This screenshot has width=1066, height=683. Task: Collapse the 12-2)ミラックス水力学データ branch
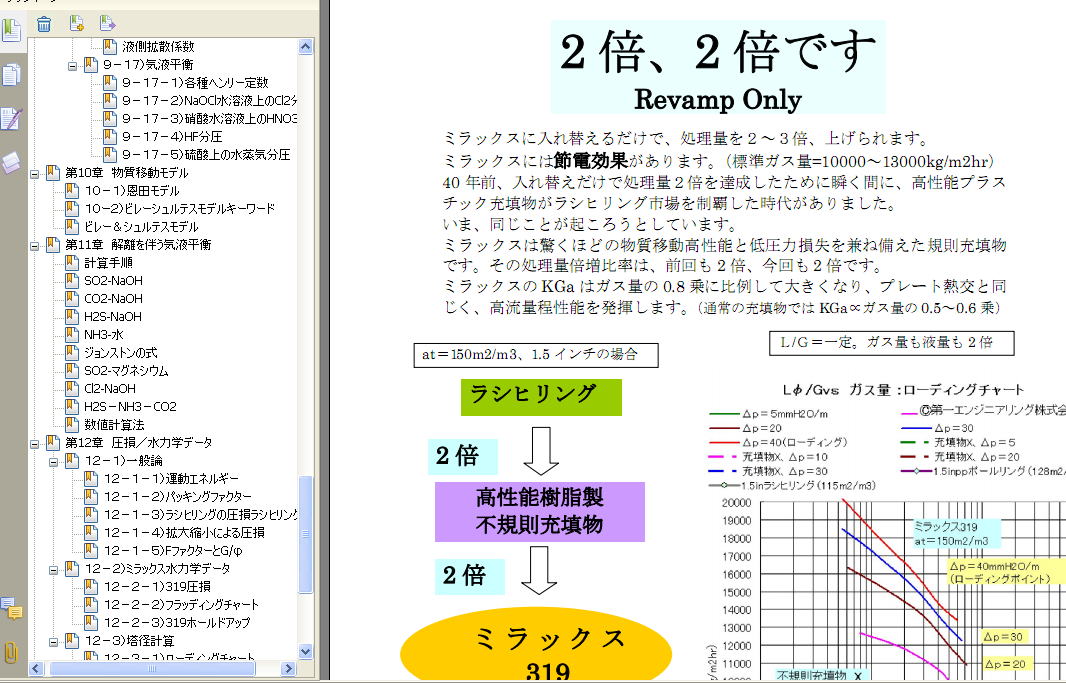(x=54, y=570)
